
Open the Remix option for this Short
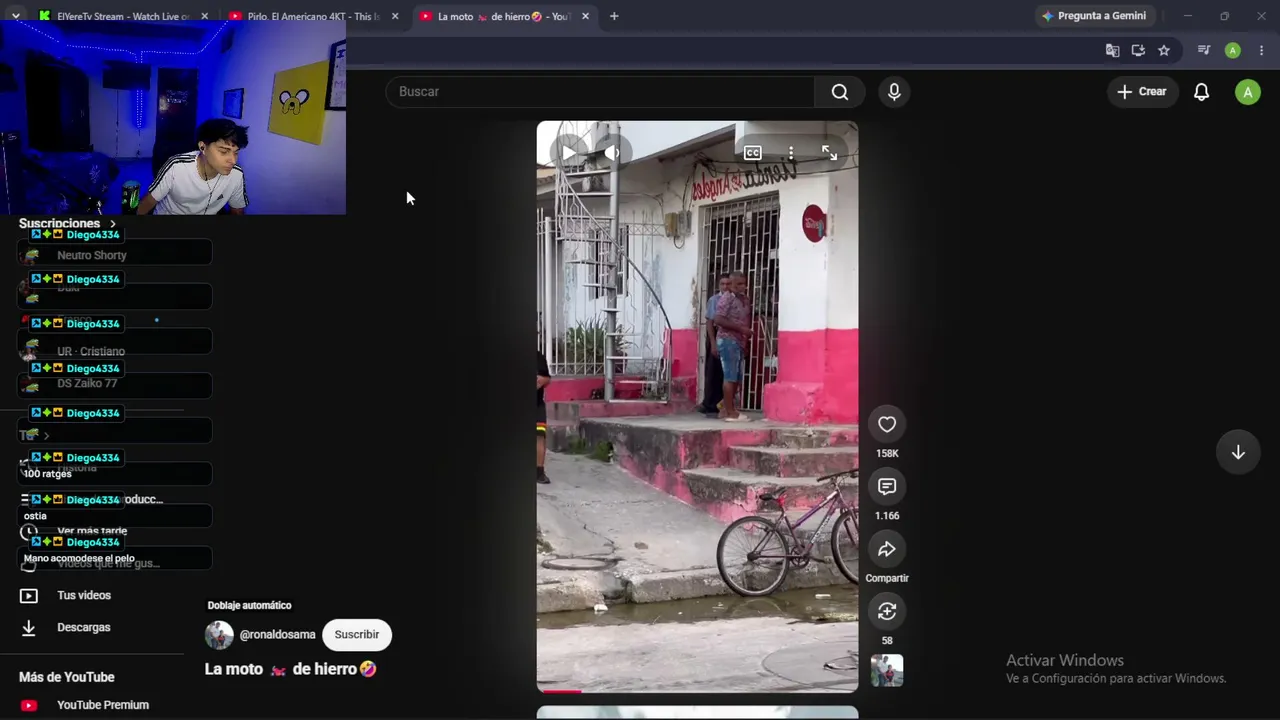[887, 611]
